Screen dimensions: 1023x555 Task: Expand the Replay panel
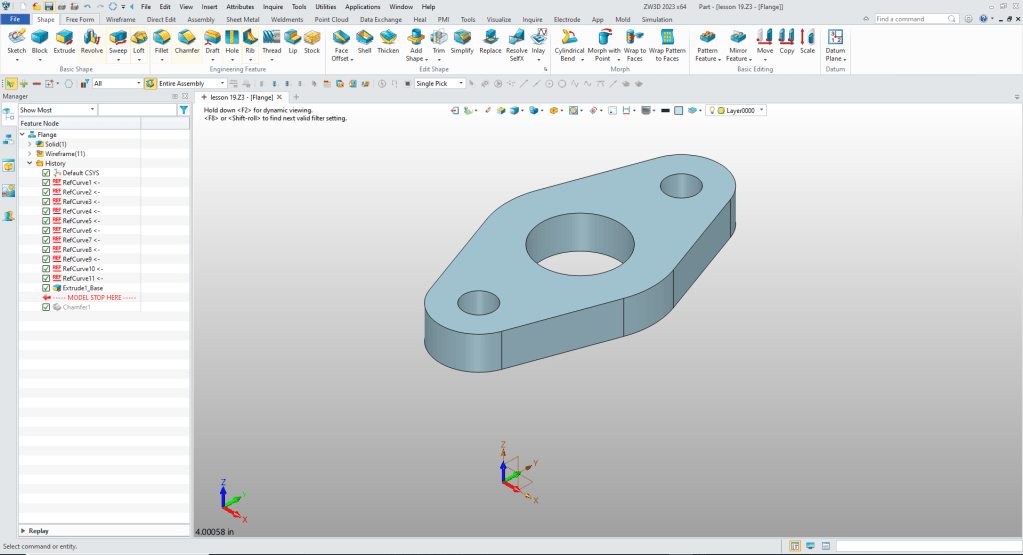click(x=23, y=531)
